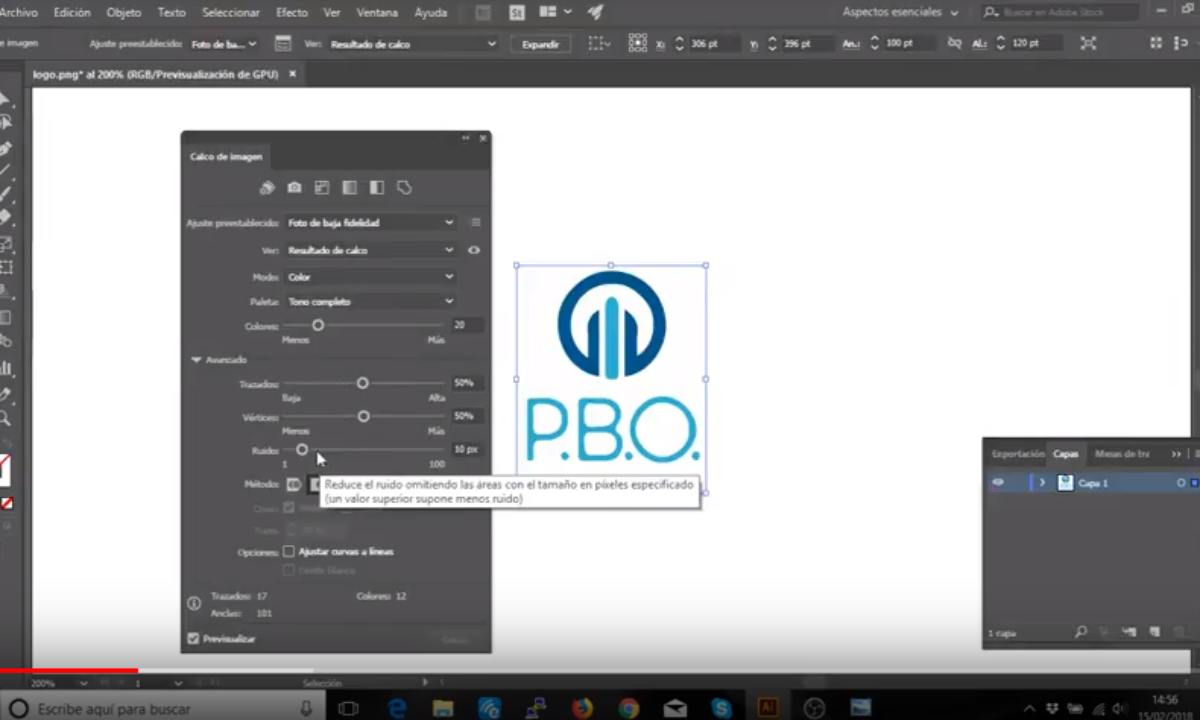Open the control bar Resultado de calco dropdown
The width and height of the screenshot is (1200, 720).
pyautogui.click(x=413, y=44)
